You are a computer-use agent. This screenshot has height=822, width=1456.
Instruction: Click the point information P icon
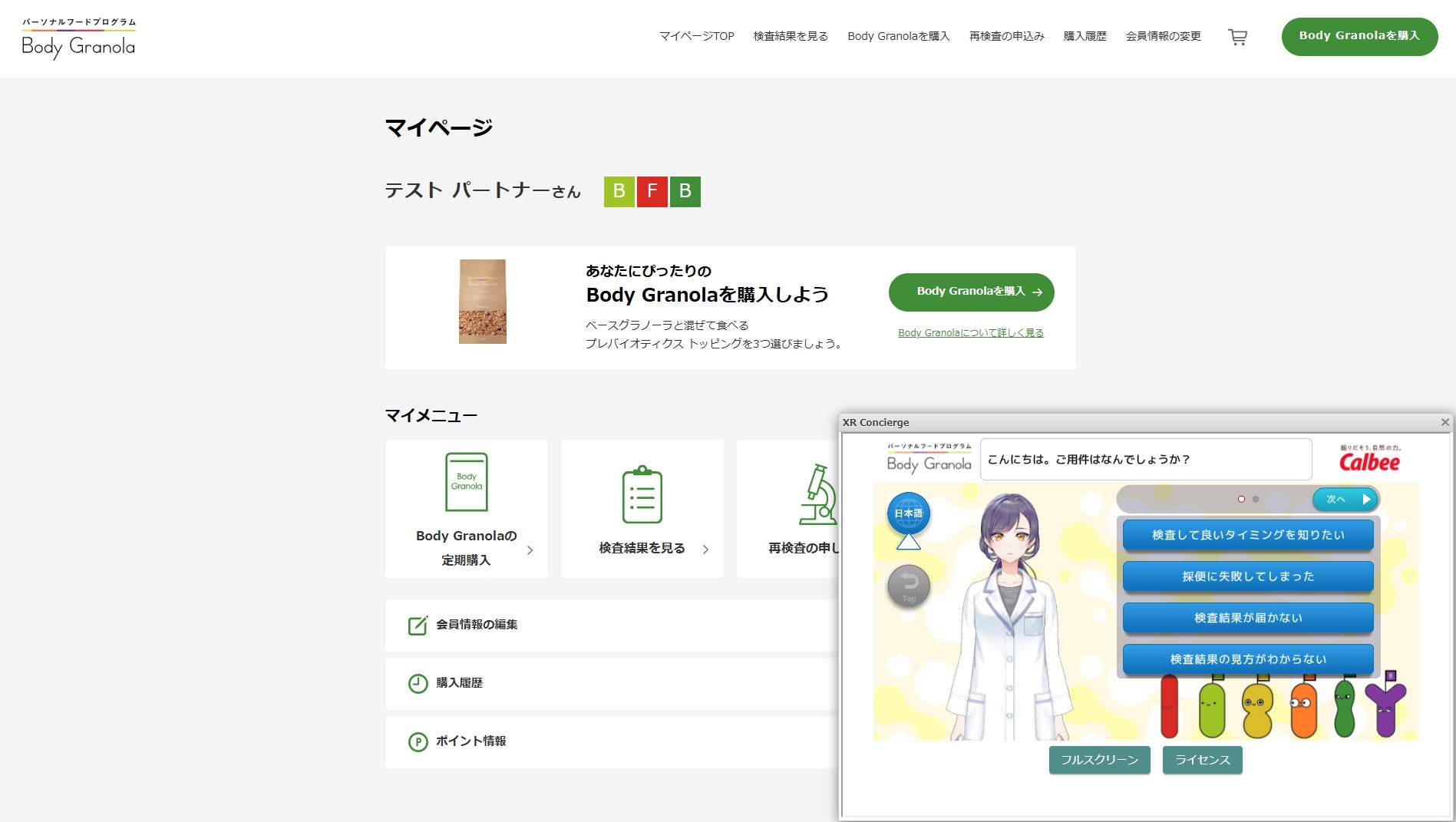pos(418,741)
